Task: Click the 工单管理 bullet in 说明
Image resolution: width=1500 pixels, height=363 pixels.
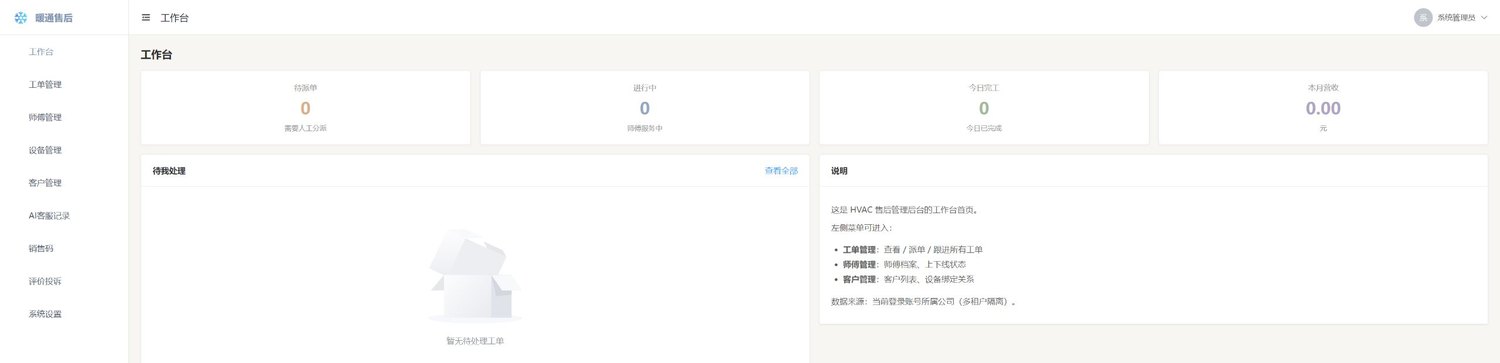Action: click(912, 249)
